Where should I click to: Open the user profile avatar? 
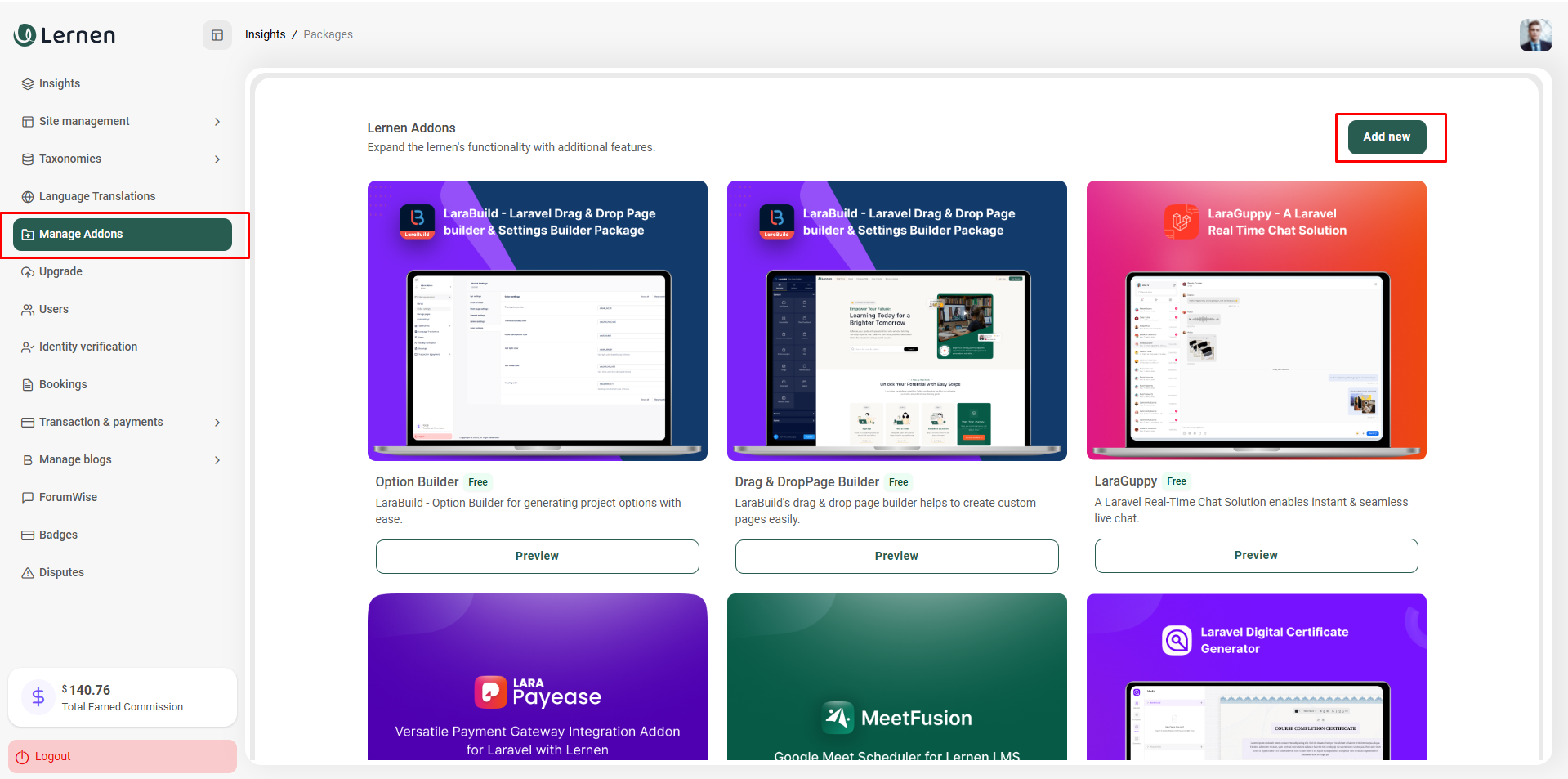pyautogui.click(x=1534, y=35)
